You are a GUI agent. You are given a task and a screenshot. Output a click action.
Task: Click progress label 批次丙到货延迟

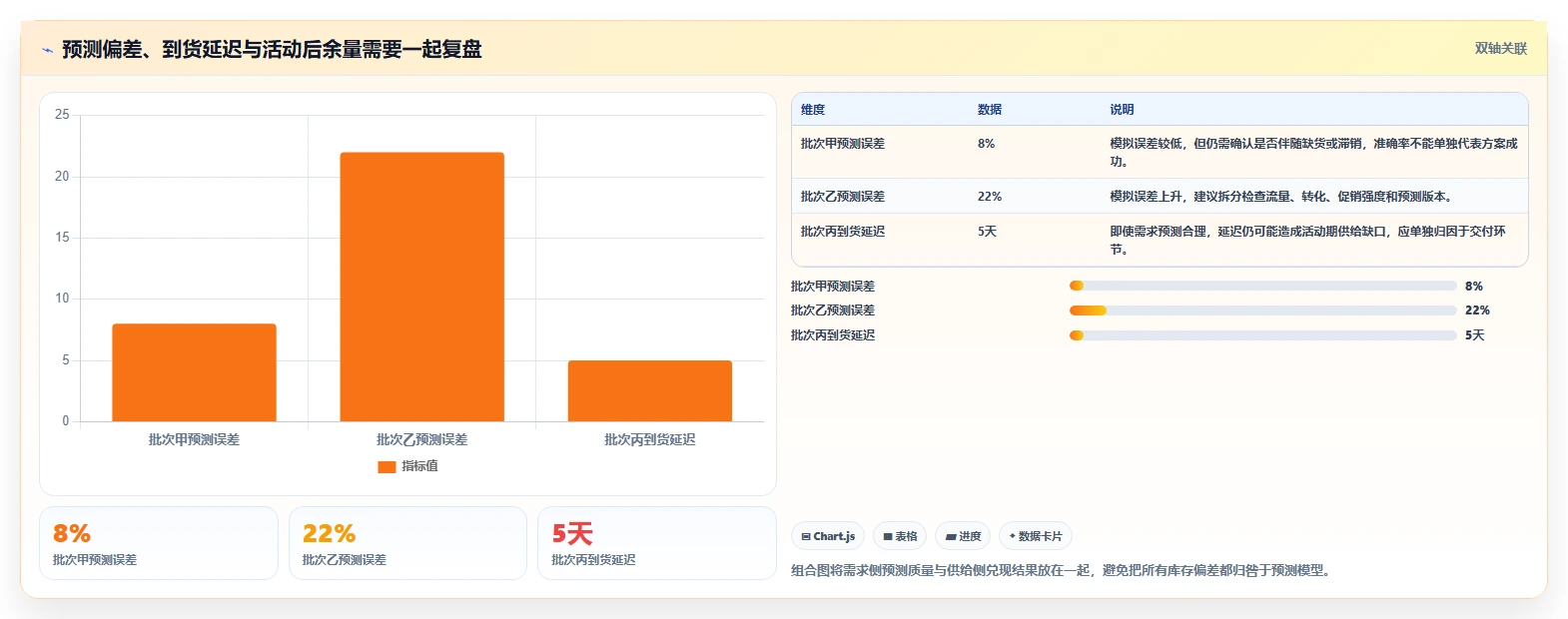click(x=833, y=335)
